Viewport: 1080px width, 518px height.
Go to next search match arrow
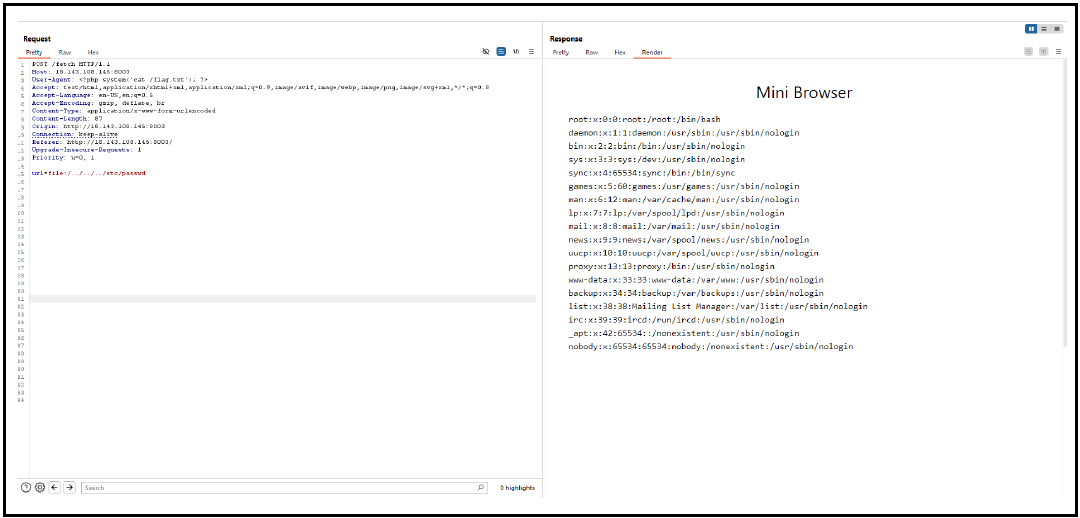[x=69, y=487]
